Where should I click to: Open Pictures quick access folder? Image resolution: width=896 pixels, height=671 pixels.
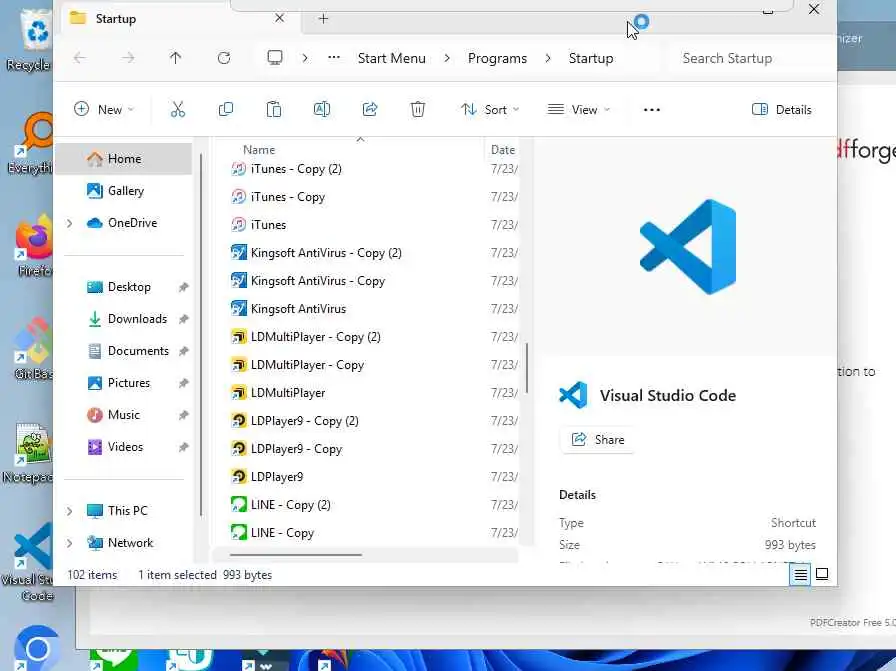point(129,383)
